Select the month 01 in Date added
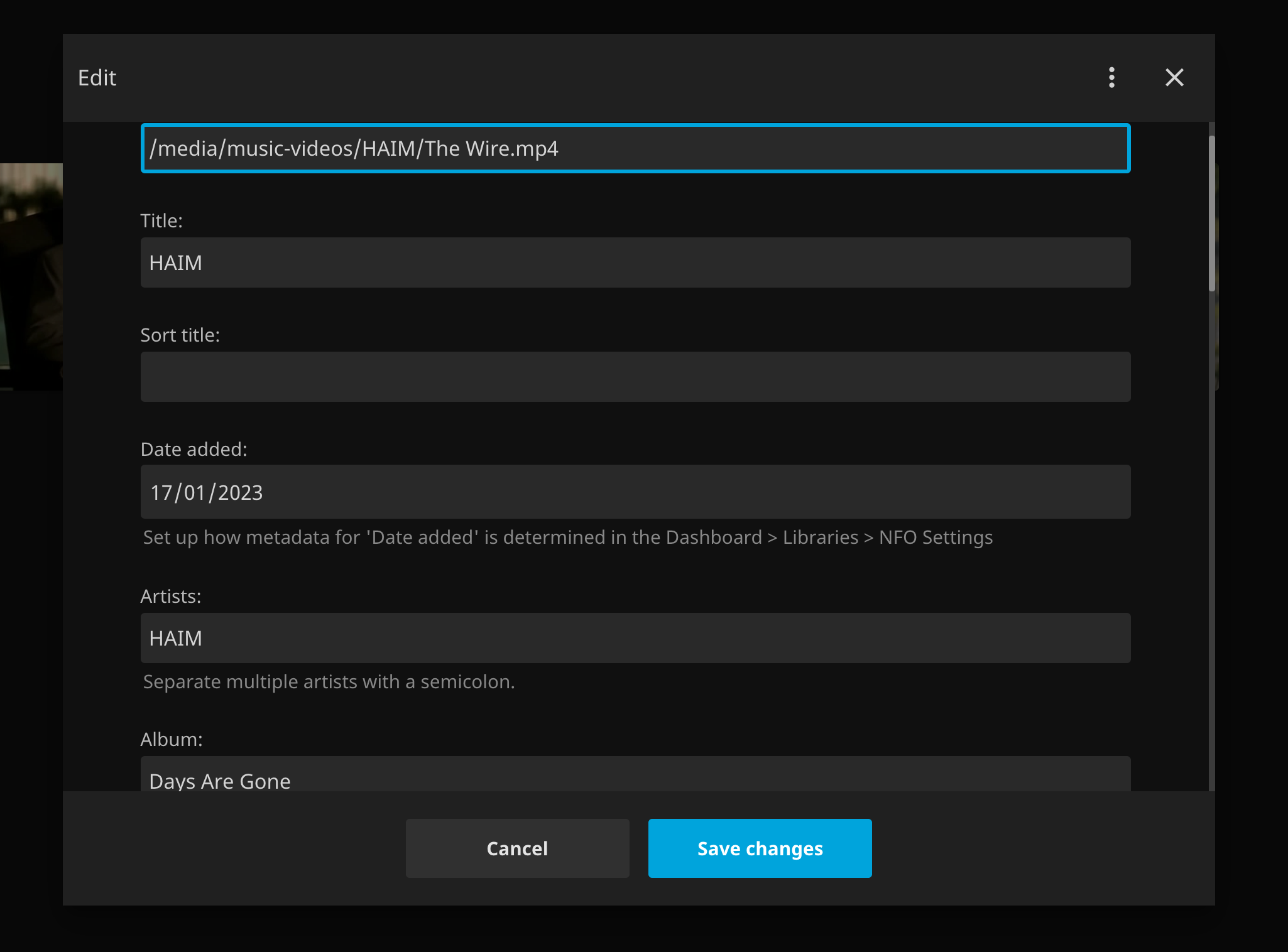 click(x=194, y=493)
